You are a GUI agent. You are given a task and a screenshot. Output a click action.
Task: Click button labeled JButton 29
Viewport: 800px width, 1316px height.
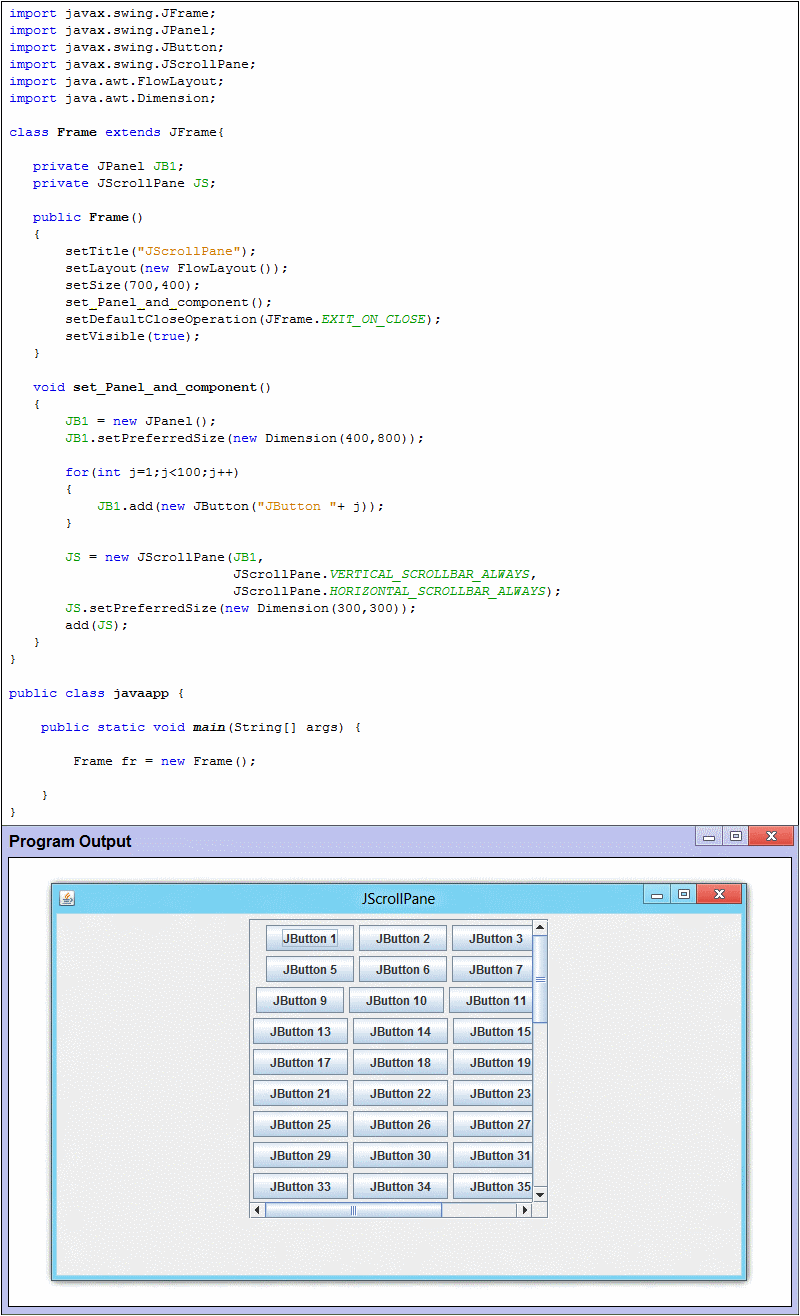click(300, 1156)
